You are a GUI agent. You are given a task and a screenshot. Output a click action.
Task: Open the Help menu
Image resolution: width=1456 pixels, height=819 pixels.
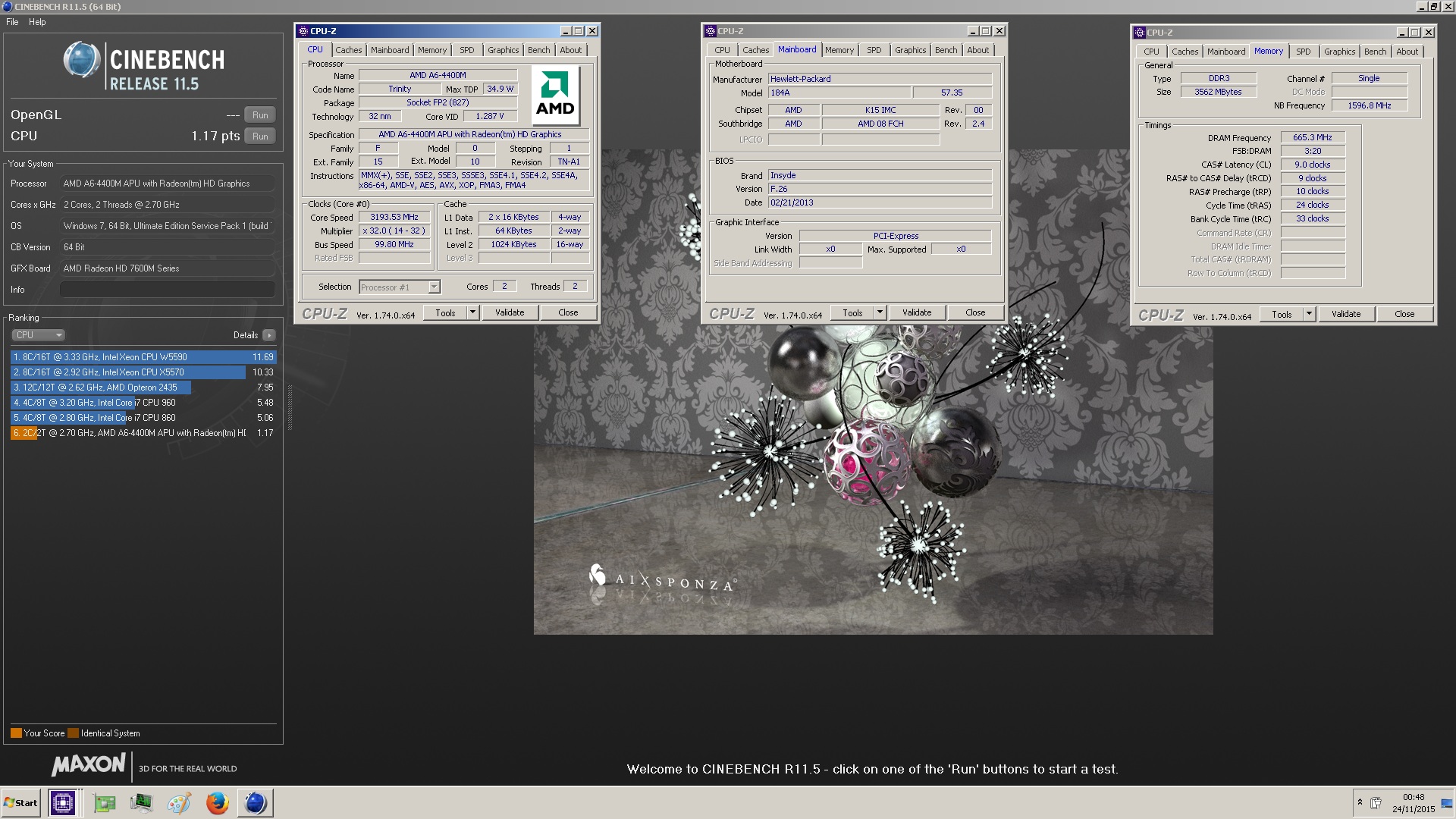coord(37,22)
